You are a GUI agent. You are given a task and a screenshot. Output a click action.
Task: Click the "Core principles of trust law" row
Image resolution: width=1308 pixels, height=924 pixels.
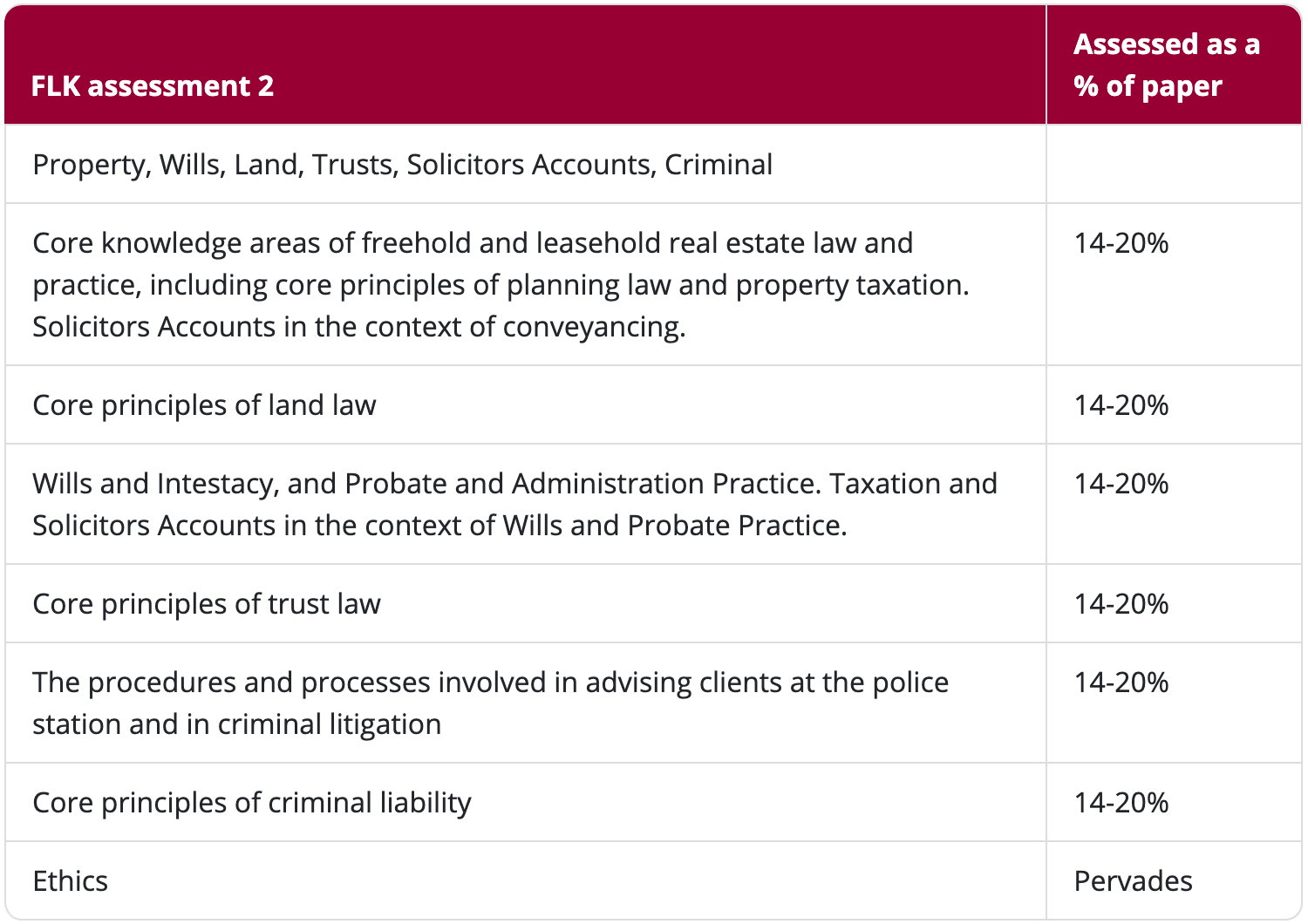click(207, 604)
